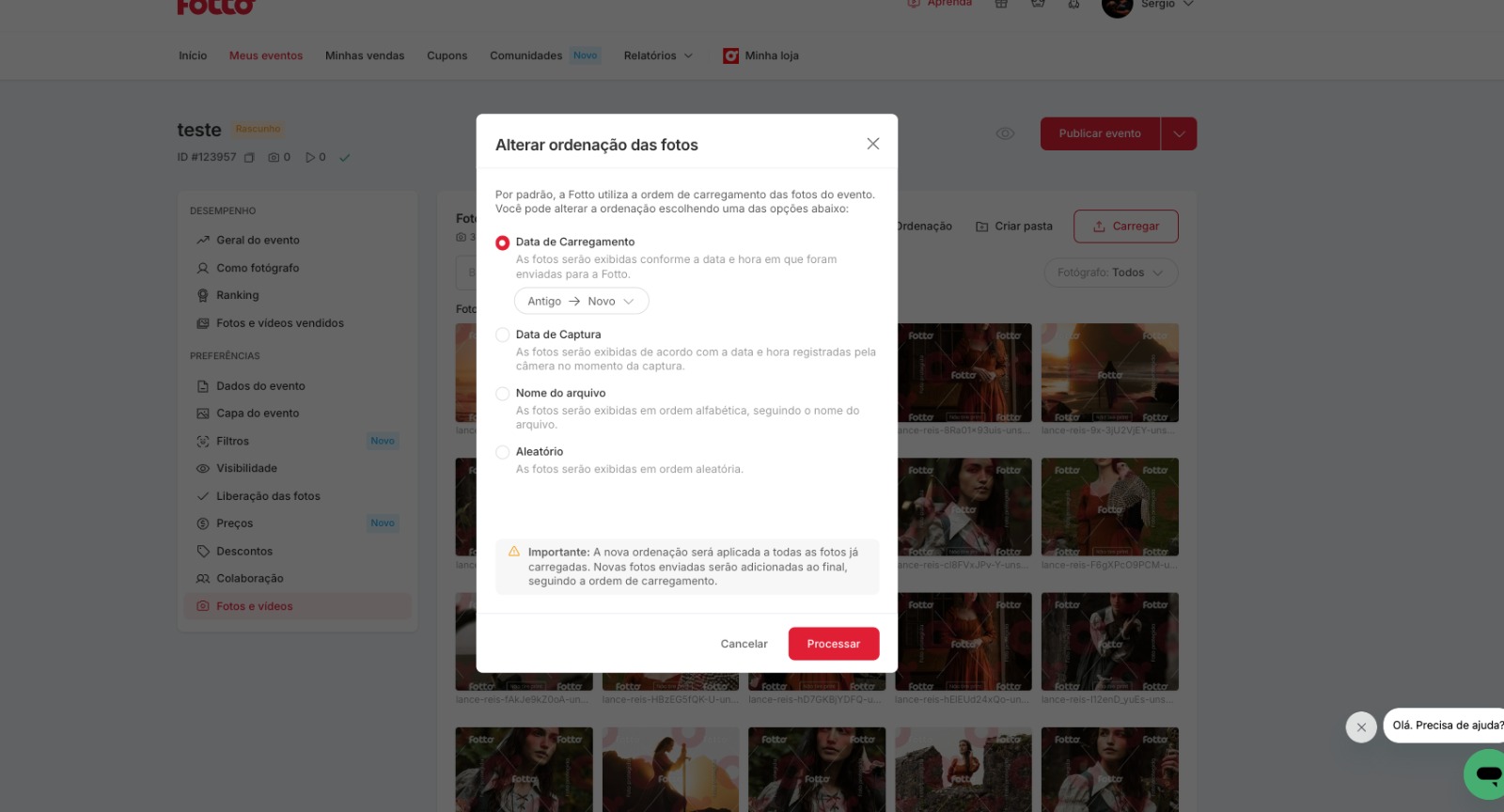Click the Criar pasta folder icon

pos(982,226)
